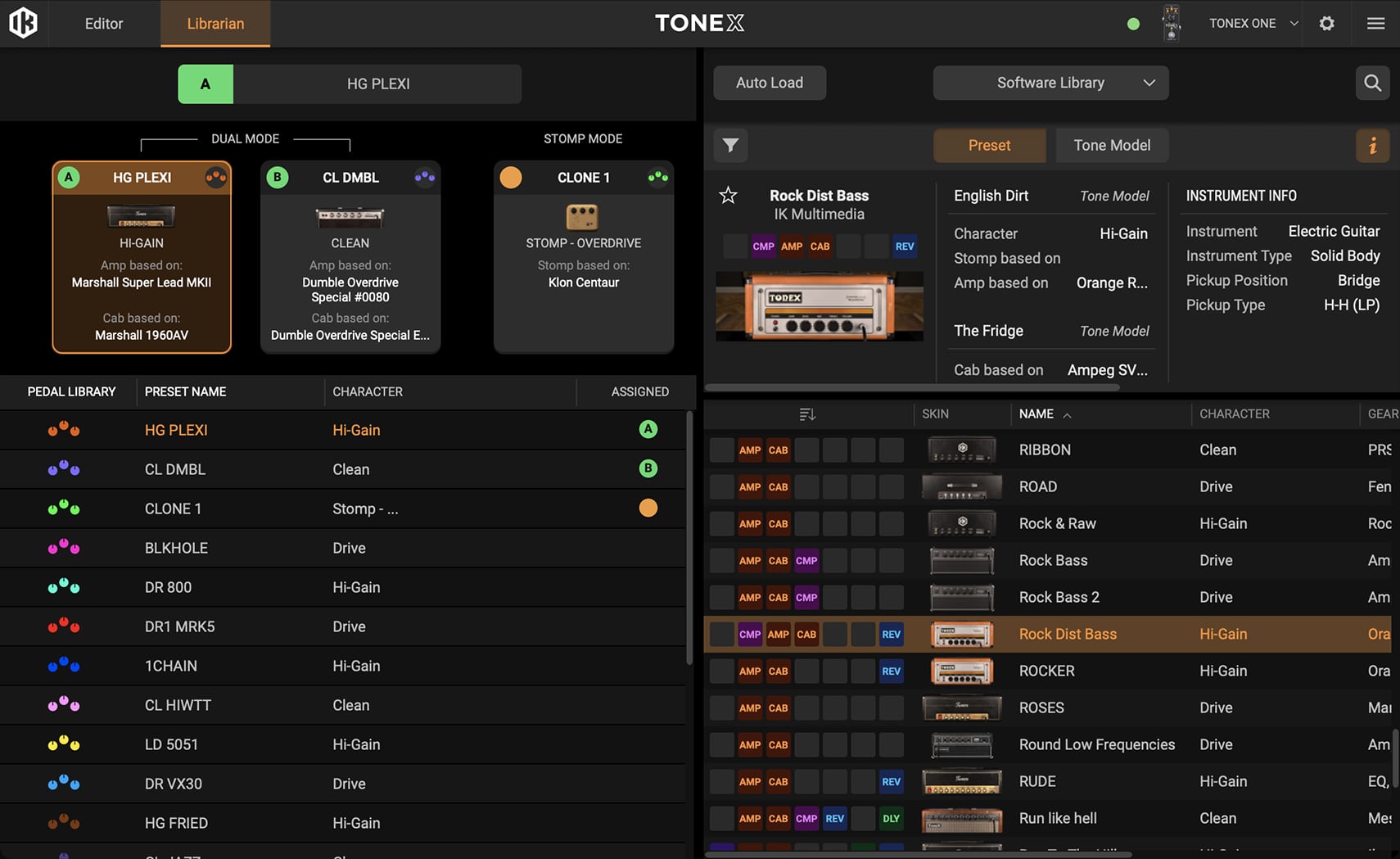Image resolution: width=1400 pixels, height=859 pixels.
Task: Open the settings gear icon
Action: 1326,23
